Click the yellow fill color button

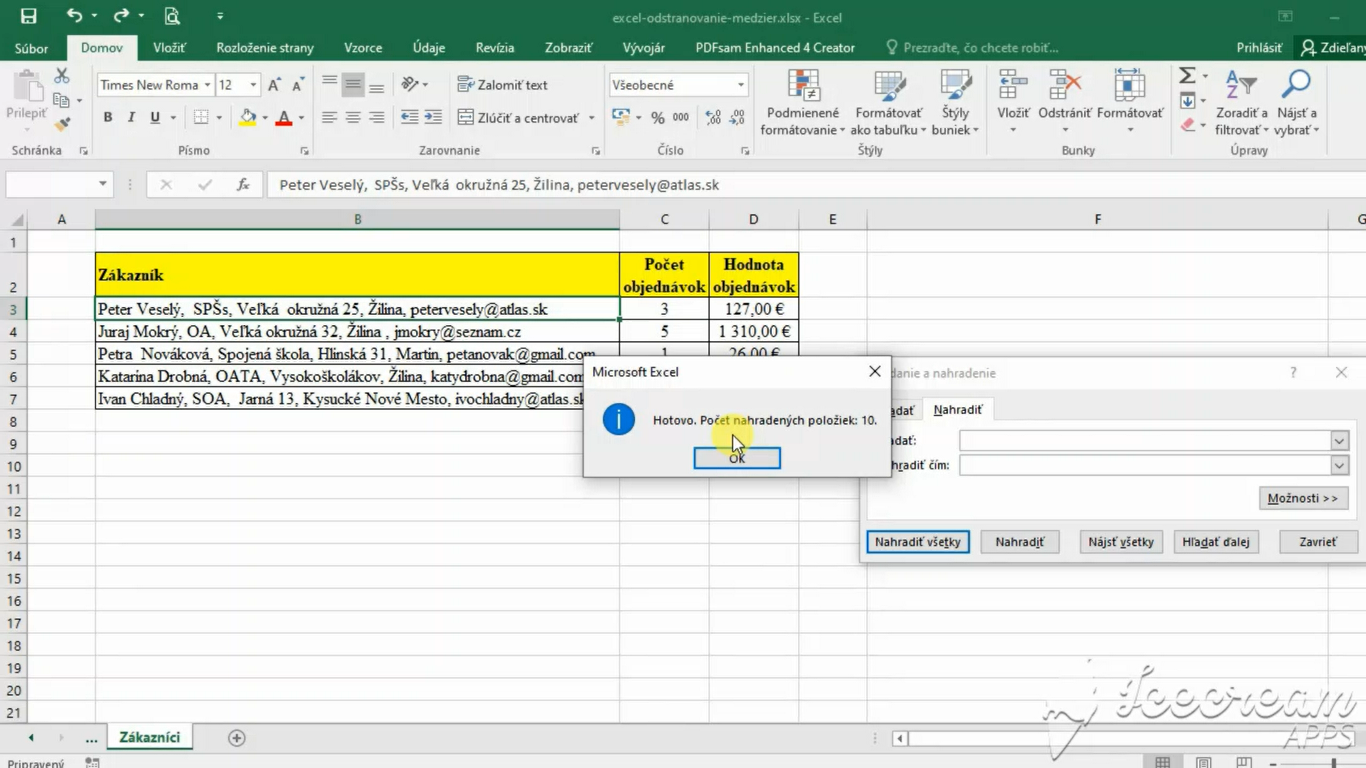247,118
